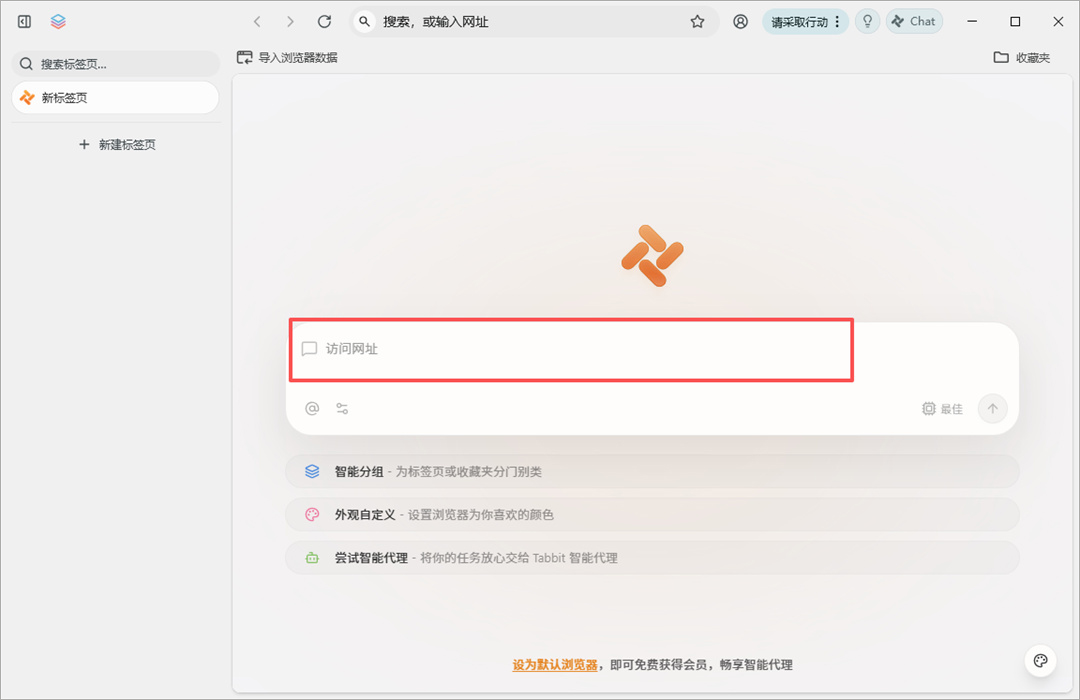Open the Chat button
Image resolution: width=1080 pixels, height=700 pixels.
914,21
